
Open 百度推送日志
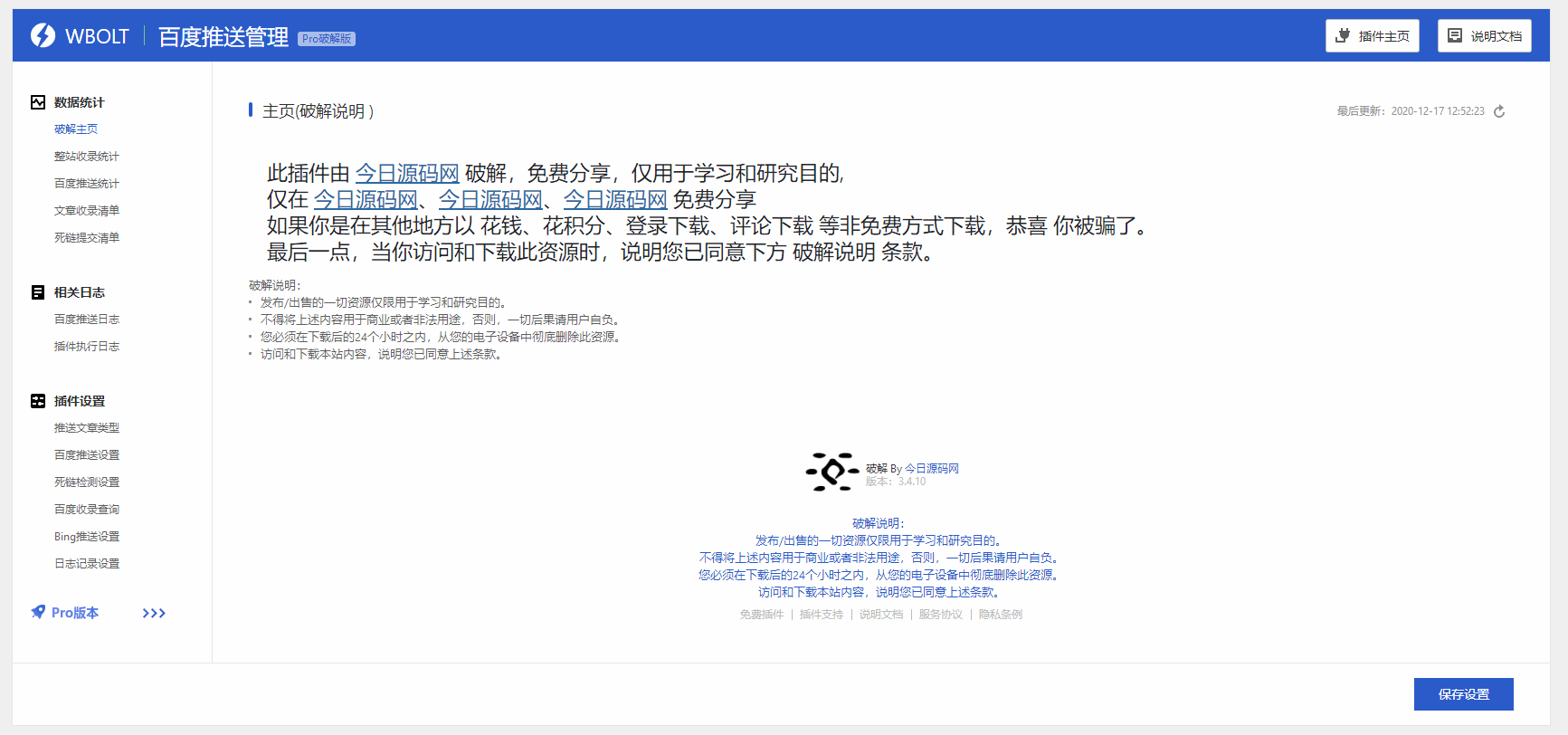click(87, 320)
